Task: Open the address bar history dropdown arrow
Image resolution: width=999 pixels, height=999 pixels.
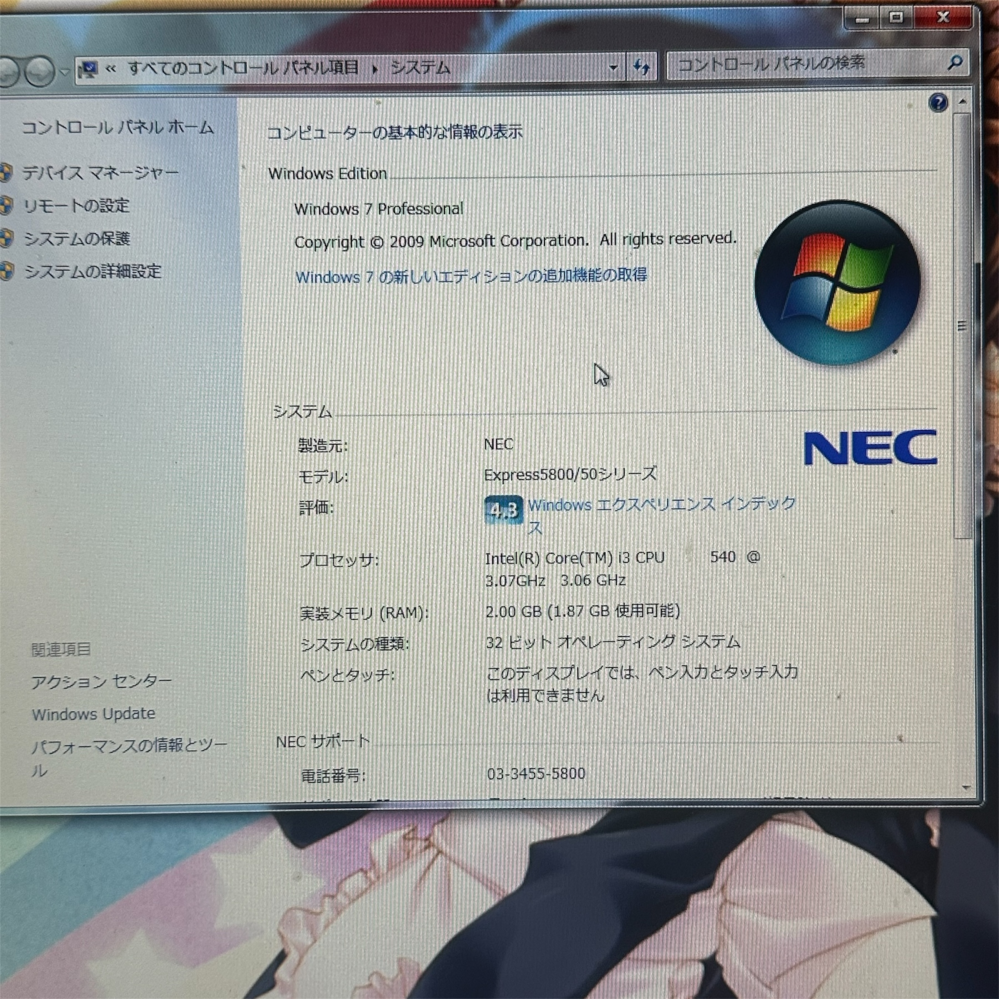Action: point(613,67)
